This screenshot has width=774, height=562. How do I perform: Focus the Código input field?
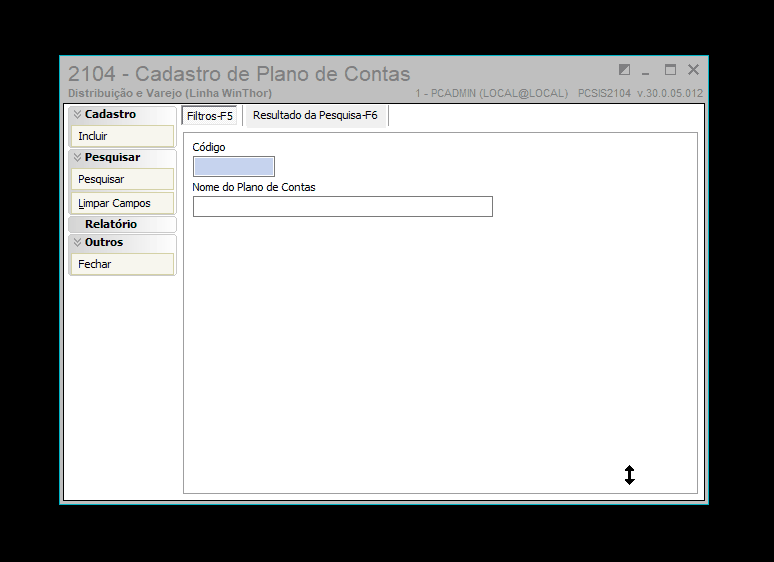[234, 167]
